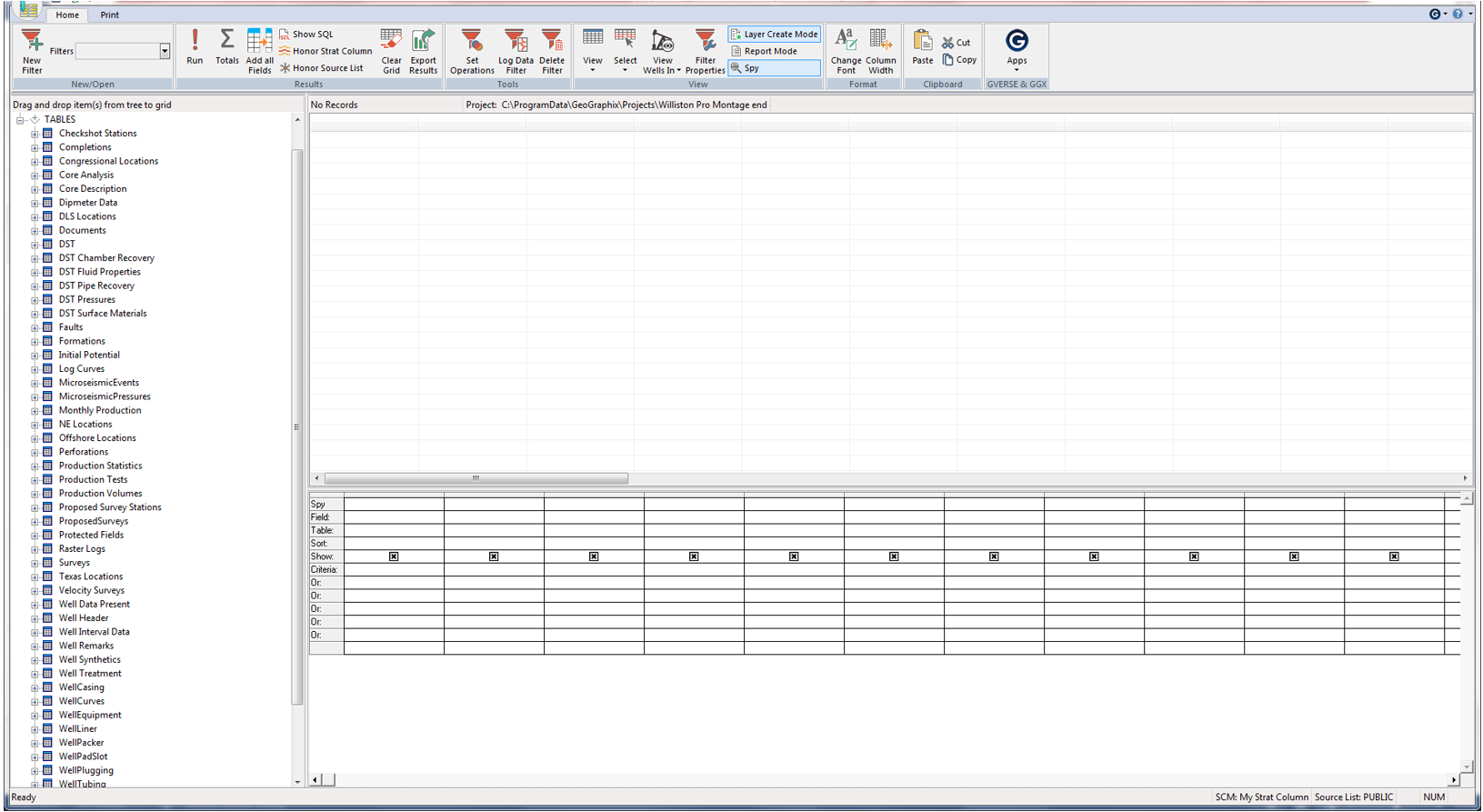1483x812 pixels.
Task: Click inside the Filters input field
Action: click(117, 51)
